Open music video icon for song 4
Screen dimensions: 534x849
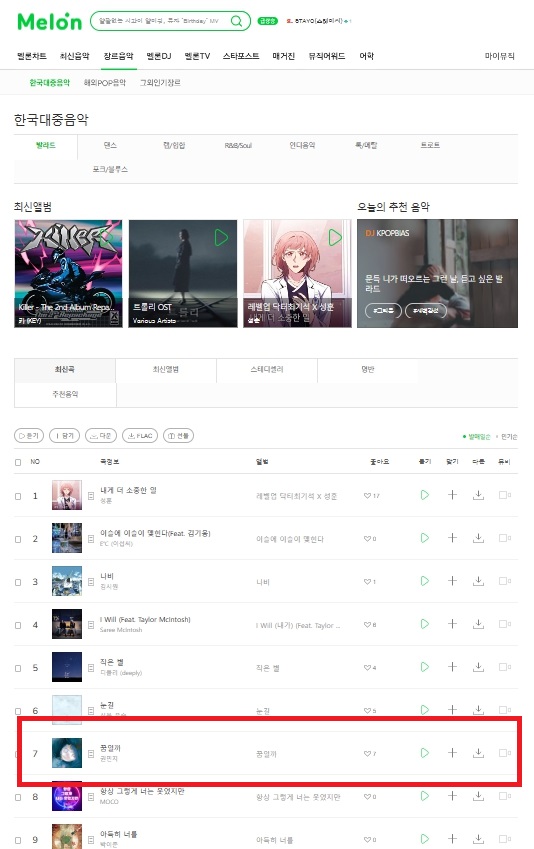pyautogui.click(x=505, y=624)
